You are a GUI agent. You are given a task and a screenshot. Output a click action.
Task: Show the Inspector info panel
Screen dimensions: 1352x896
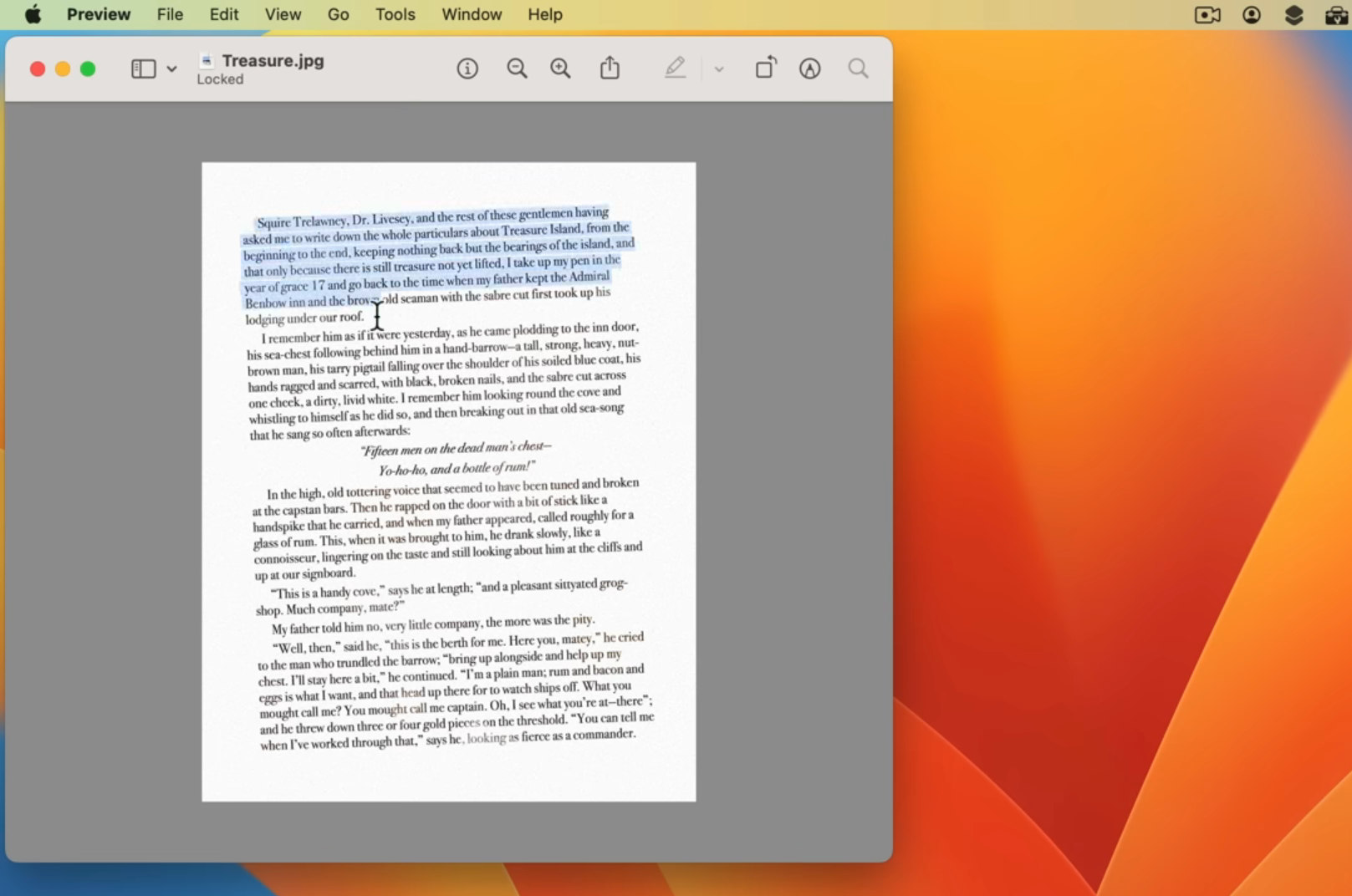click(x=467, y=69)
